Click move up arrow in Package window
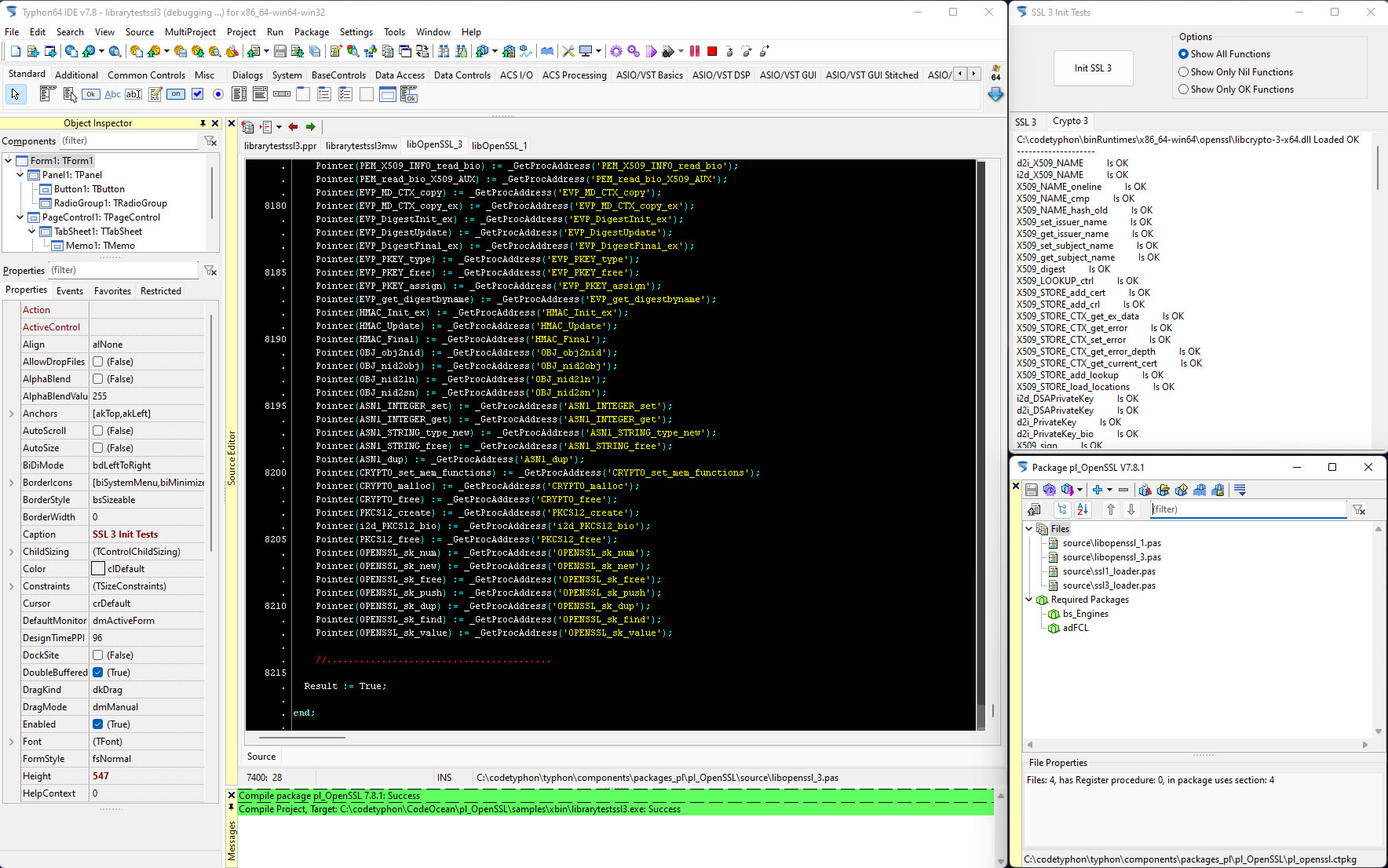 [1111, 509]
